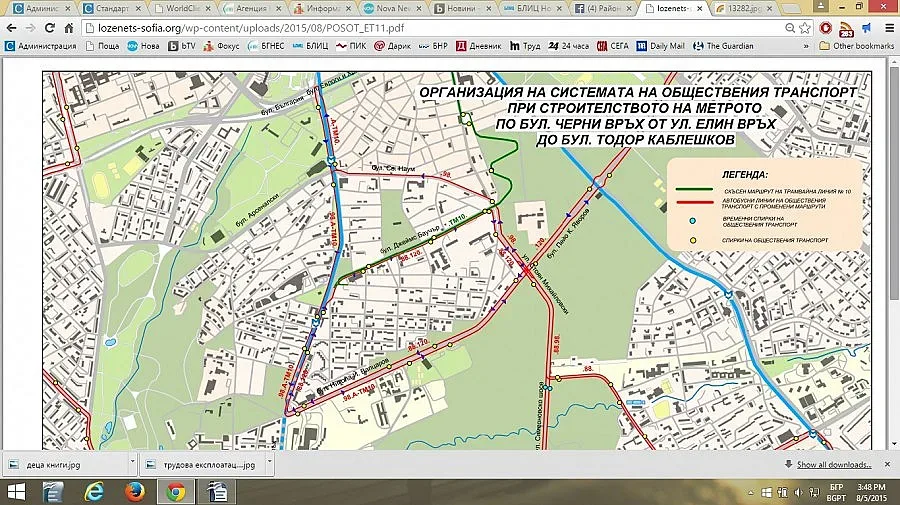Launch Internet Explorer from the taskbar
This screenshot has height=505, width=900.
(x=95, y=491)
